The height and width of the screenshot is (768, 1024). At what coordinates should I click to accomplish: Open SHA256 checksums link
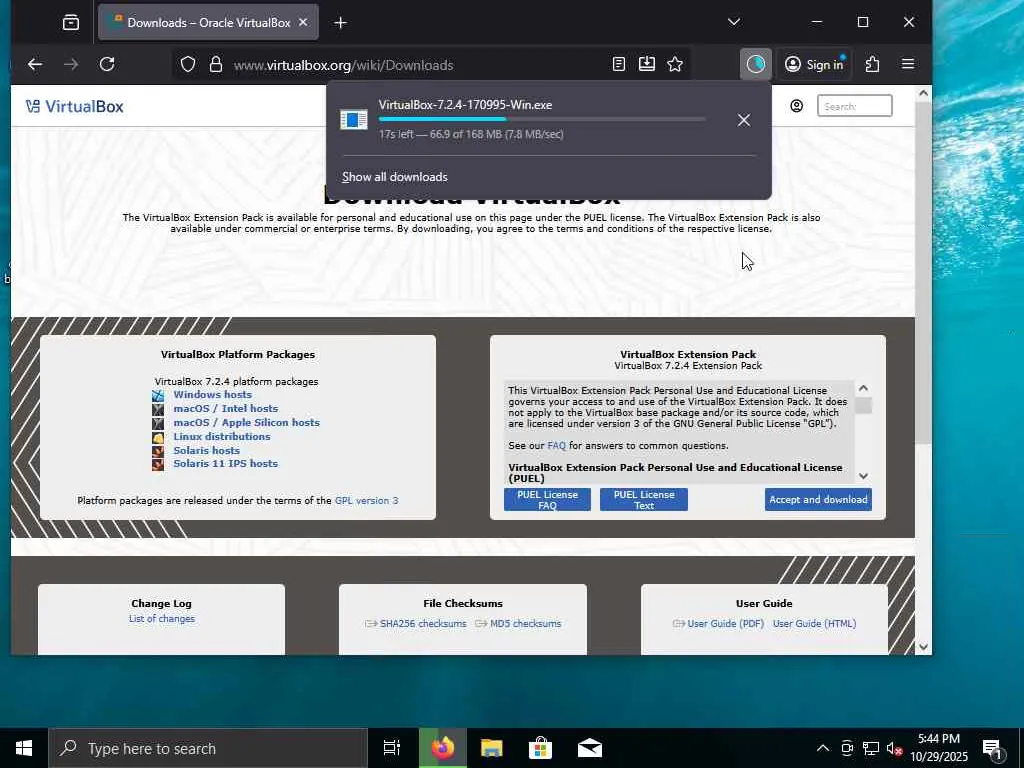coord(423,624)
